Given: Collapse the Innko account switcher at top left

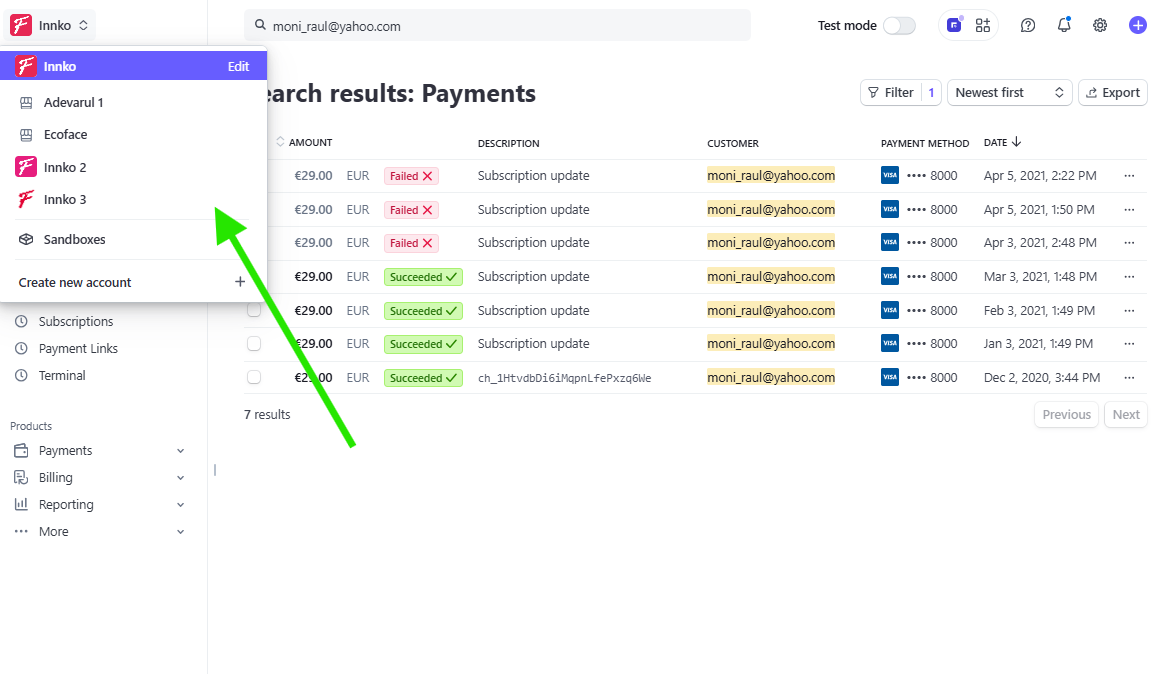Looking at the screenshot, I should click(49, 25).
